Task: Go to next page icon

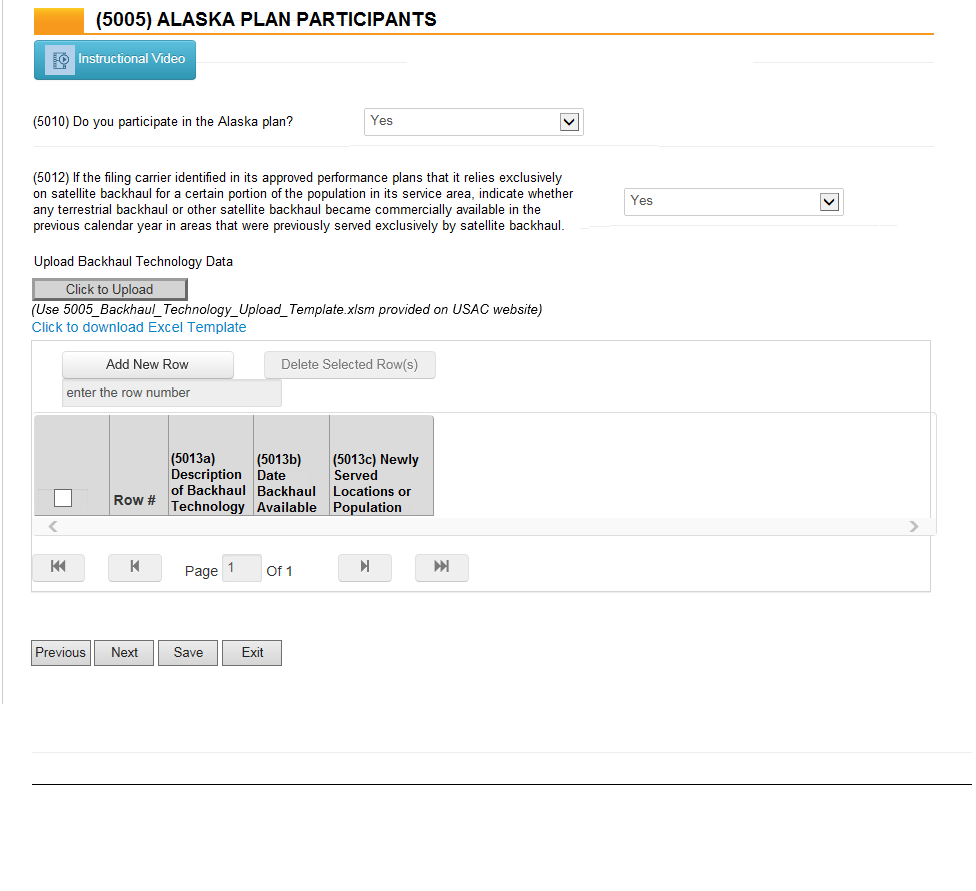Action: (365, 567)
